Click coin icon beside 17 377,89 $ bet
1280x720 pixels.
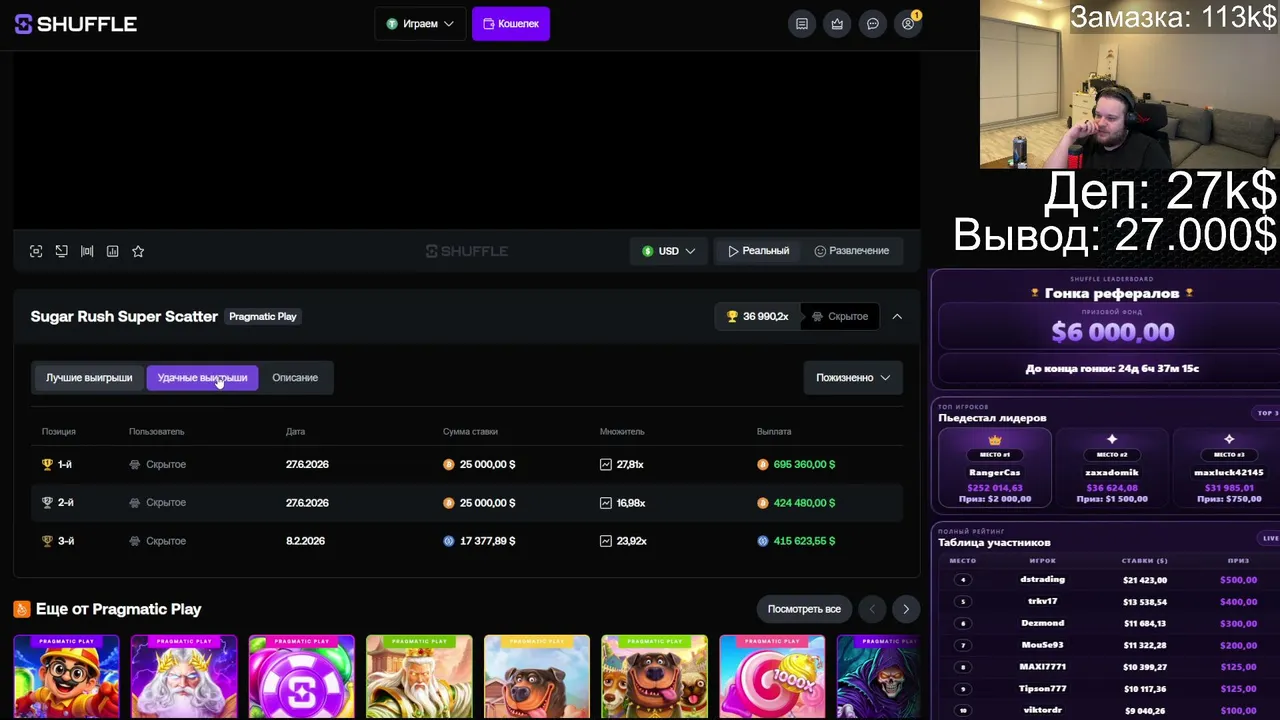[x=449, y=541]
